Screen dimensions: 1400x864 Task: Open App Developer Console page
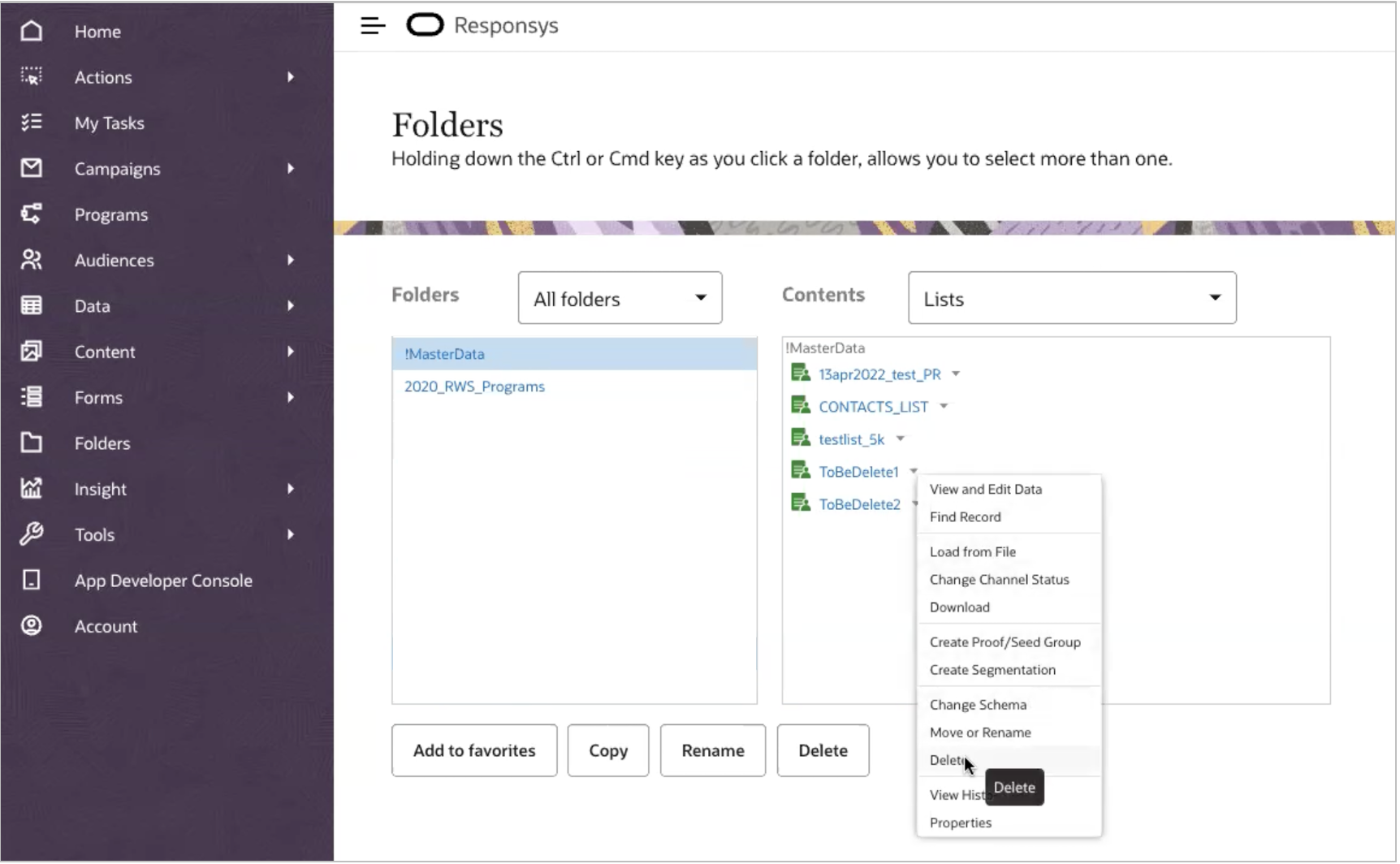(x=163, y=581)
